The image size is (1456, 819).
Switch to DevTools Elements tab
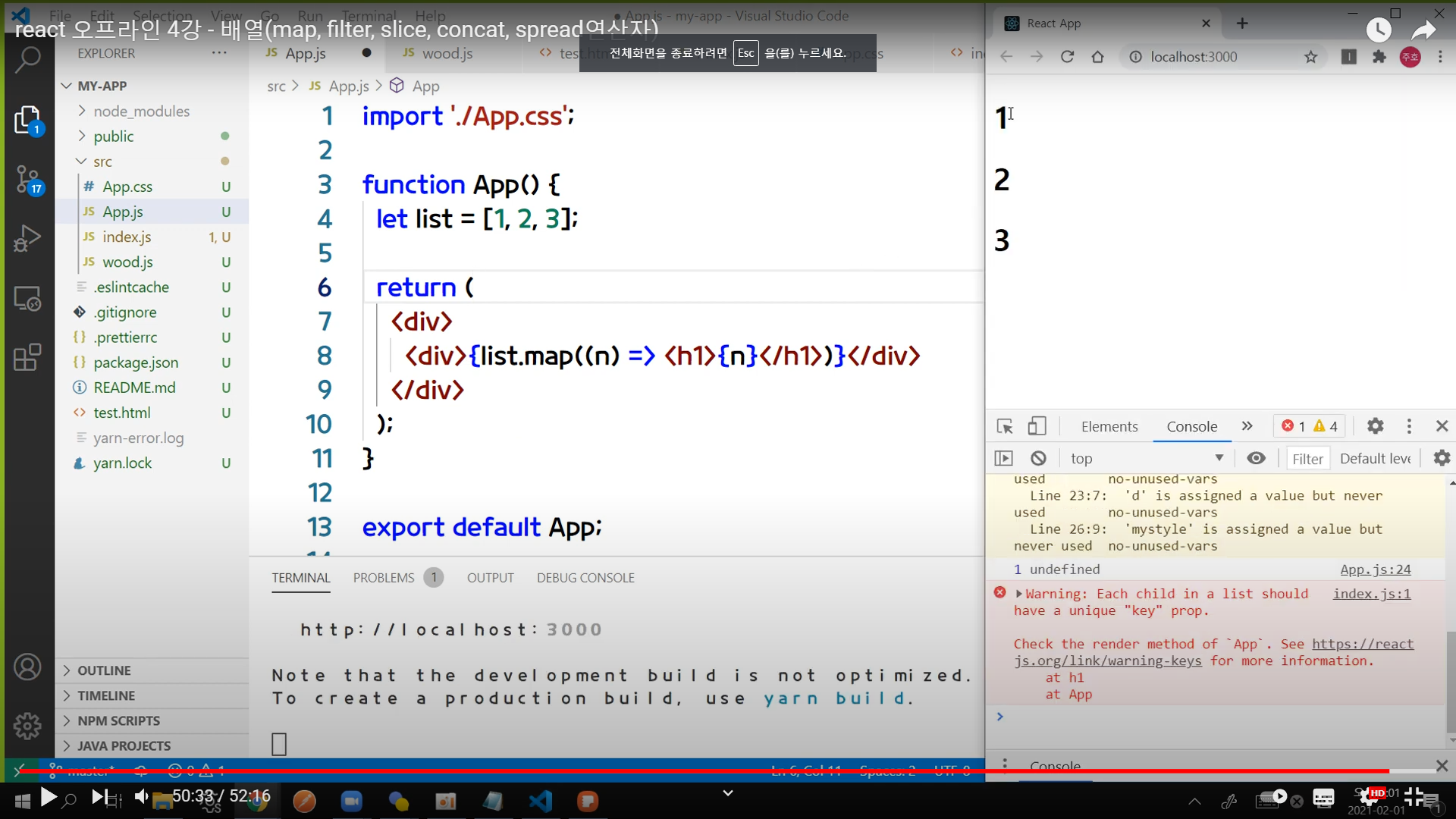[1109, 426]
